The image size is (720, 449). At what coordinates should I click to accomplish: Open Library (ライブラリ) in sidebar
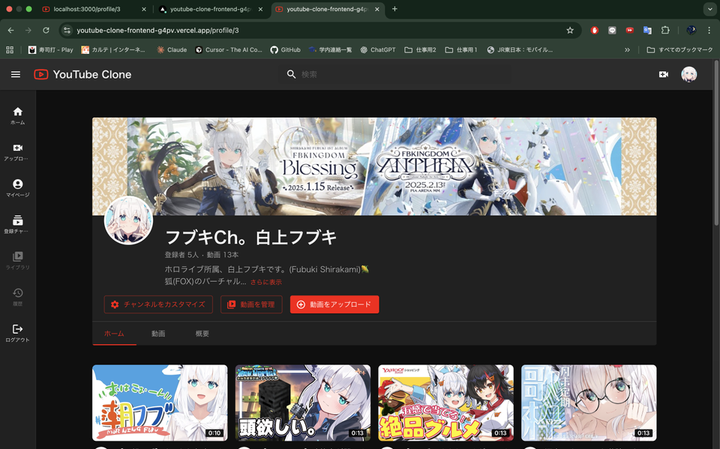coord(18,261)
